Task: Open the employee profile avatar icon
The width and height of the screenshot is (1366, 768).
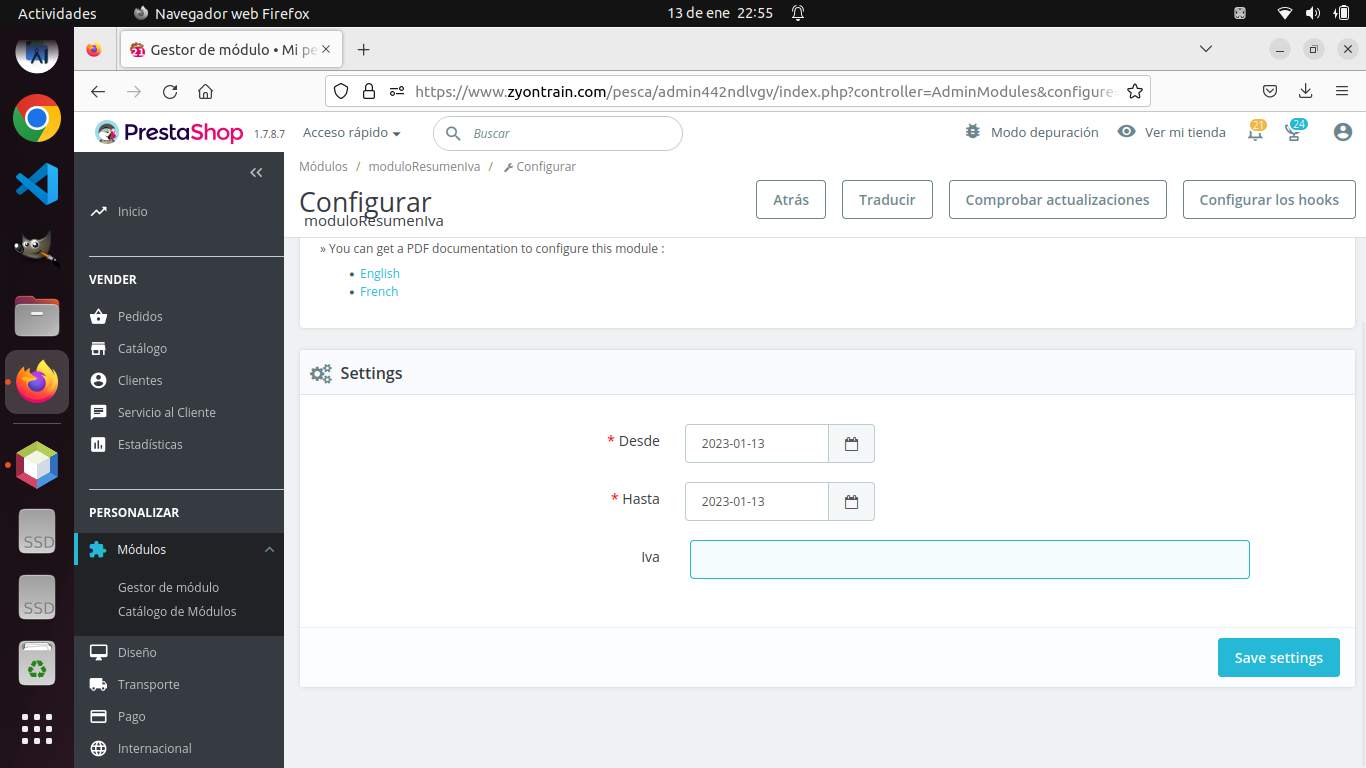Action: [1343, 132]
